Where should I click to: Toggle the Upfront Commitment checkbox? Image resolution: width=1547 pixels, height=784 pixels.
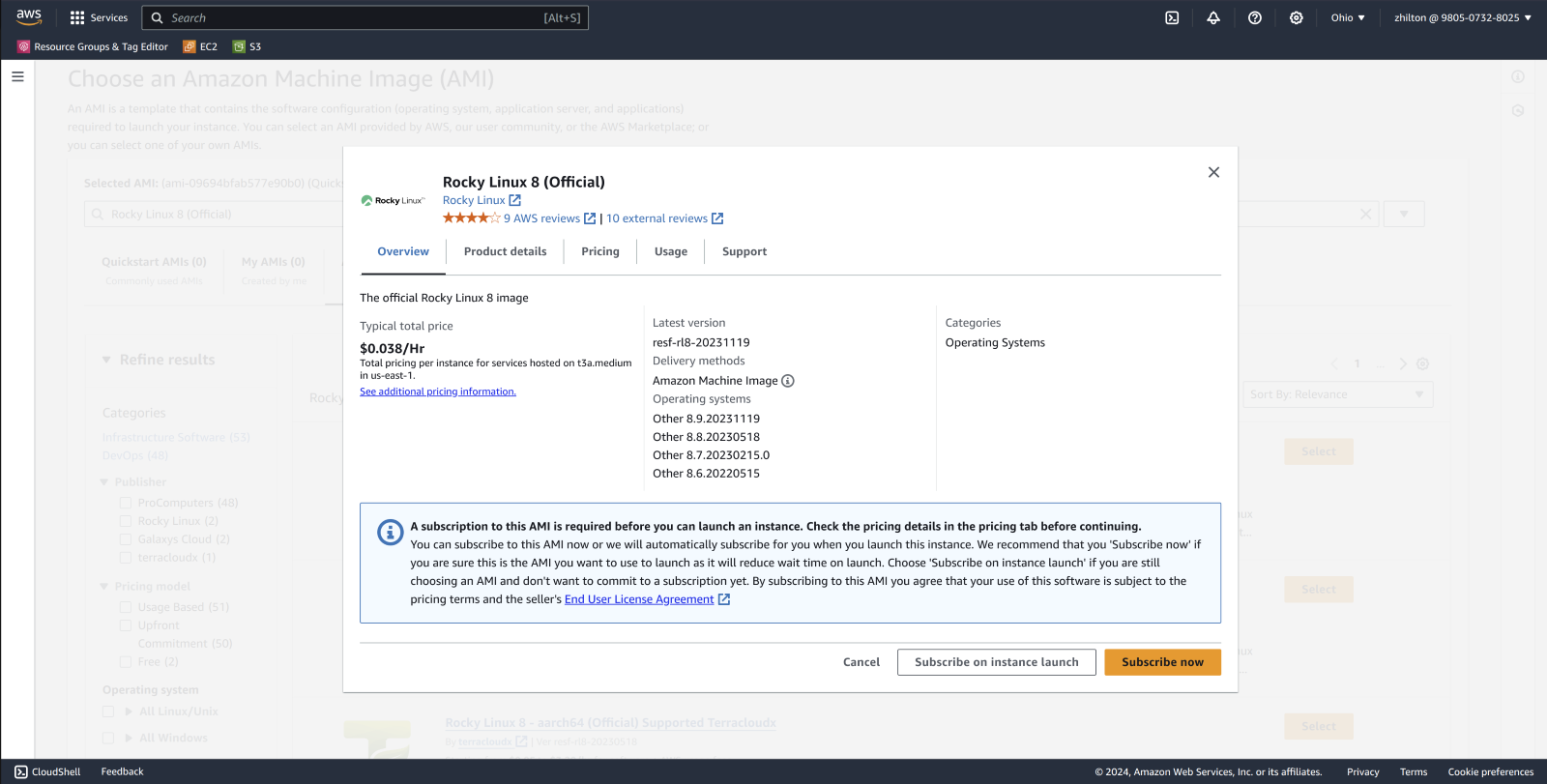pos(125,625)
